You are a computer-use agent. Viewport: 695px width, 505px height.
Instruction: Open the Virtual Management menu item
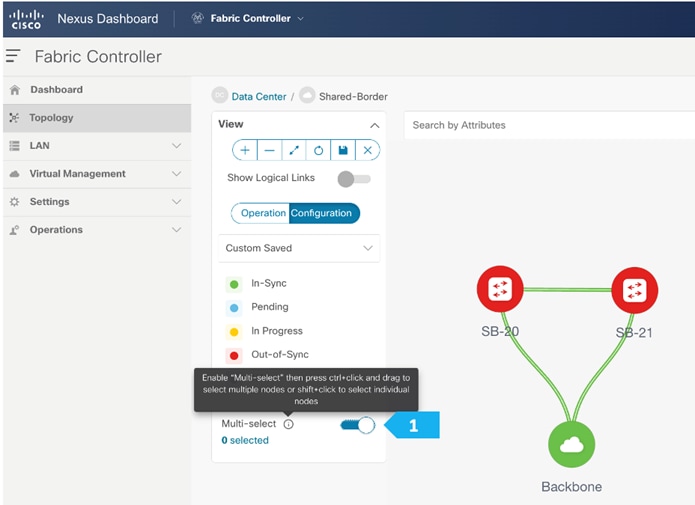coord(97,174)
